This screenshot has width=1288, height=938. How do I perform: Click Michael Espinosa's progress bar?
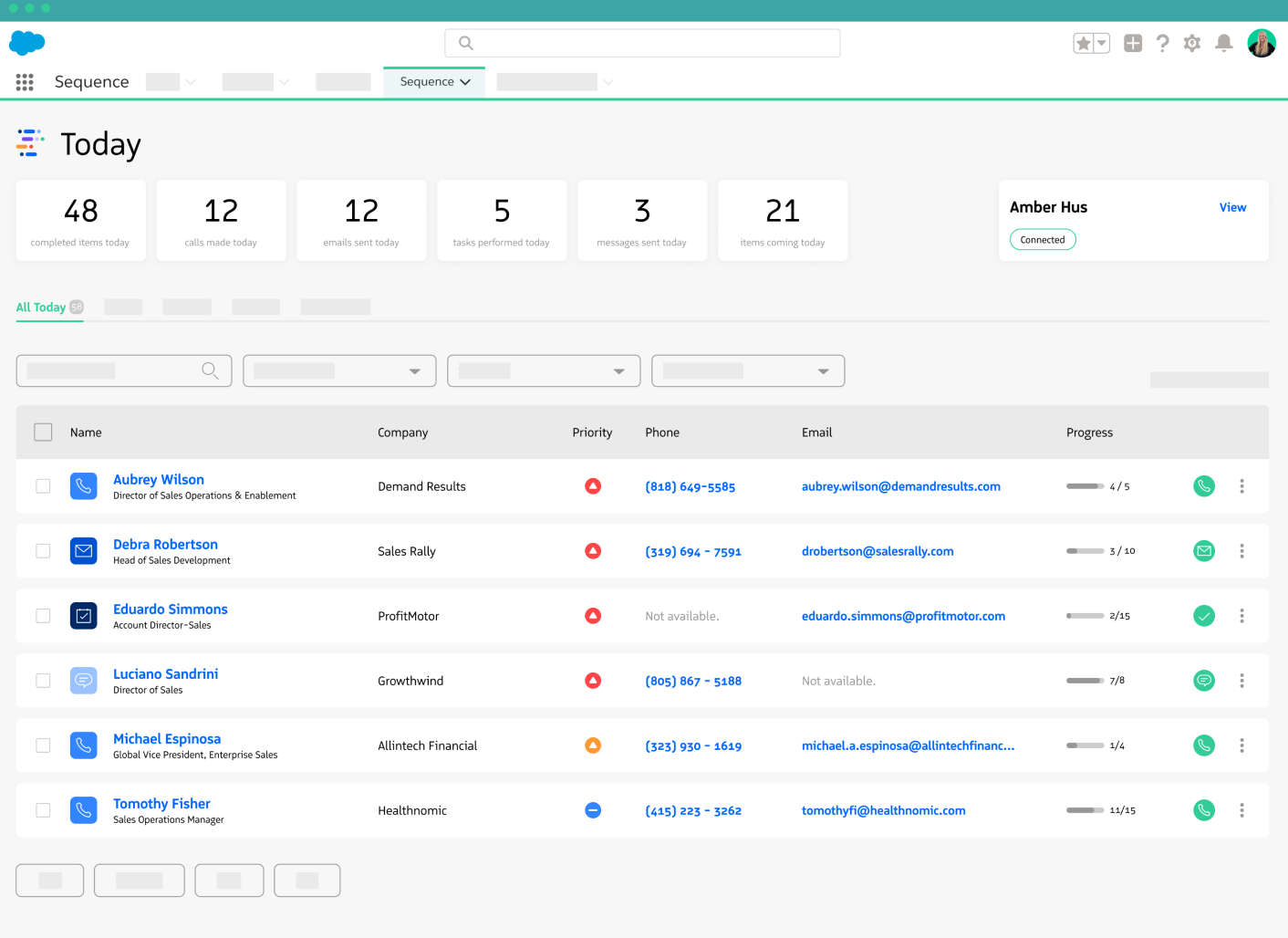pyautogui.click(x=1085, y=745)
